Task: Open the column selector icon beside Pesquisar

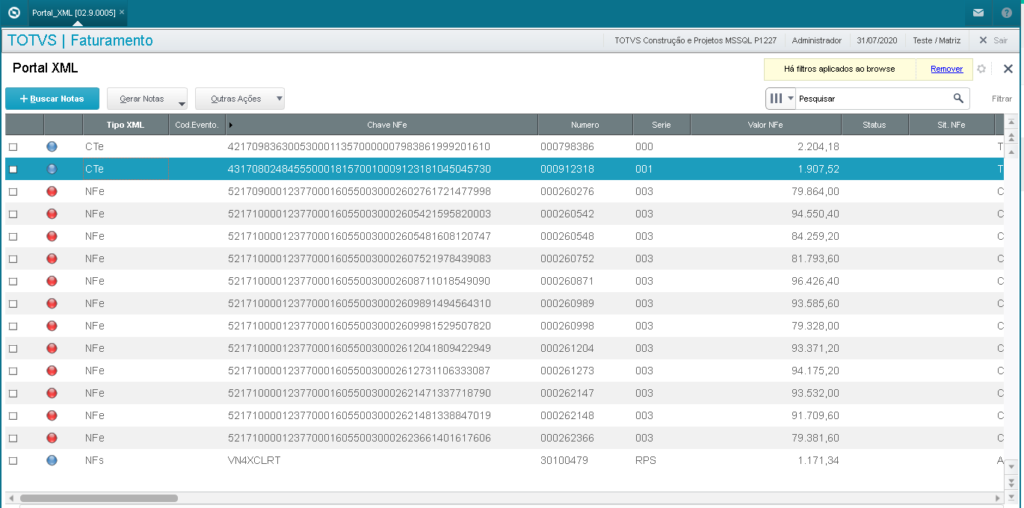Action: tap(780, 99)
